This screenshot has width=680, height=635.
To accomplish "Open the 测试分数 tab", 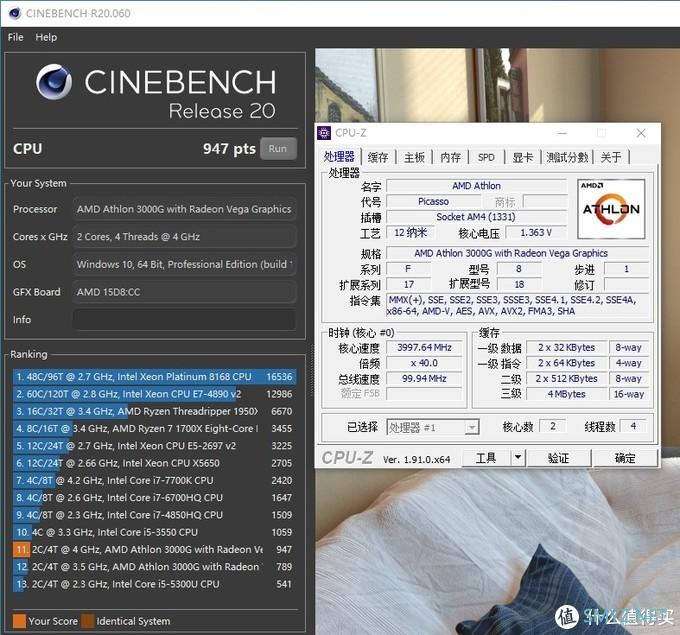I will click(x=567, y=157).
